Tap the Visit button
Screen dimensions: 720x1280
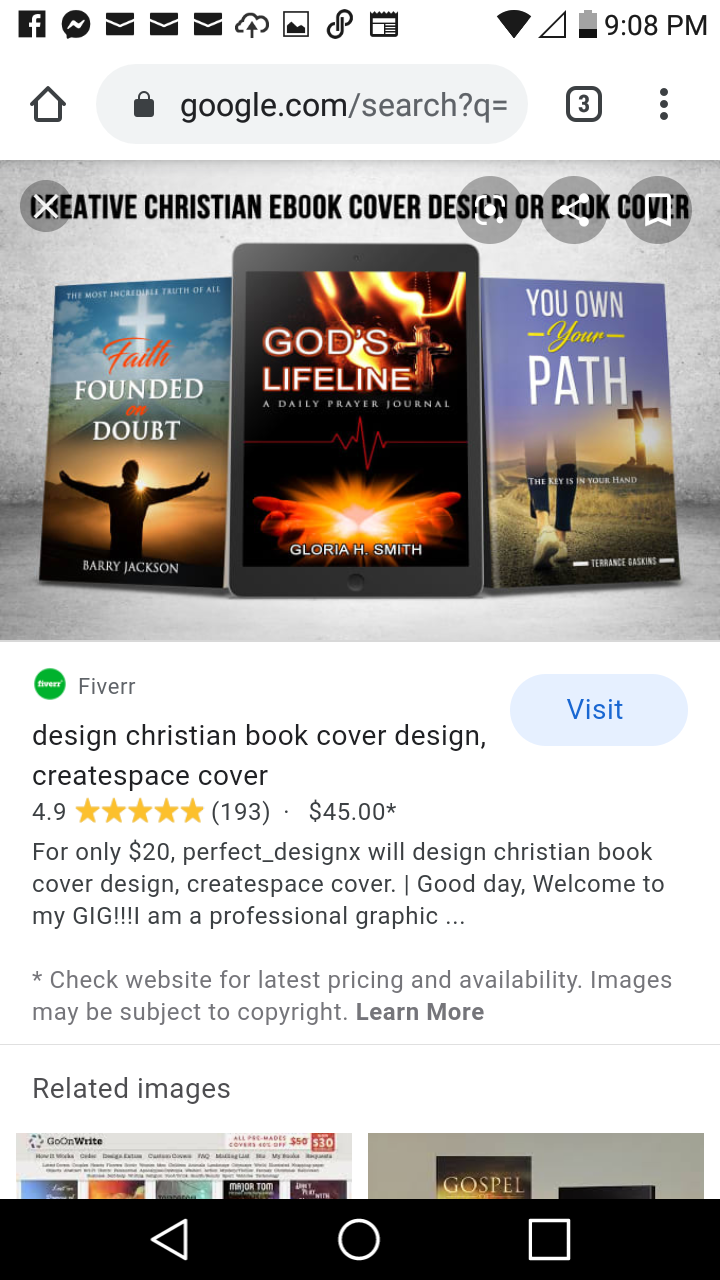click(599, 710)
